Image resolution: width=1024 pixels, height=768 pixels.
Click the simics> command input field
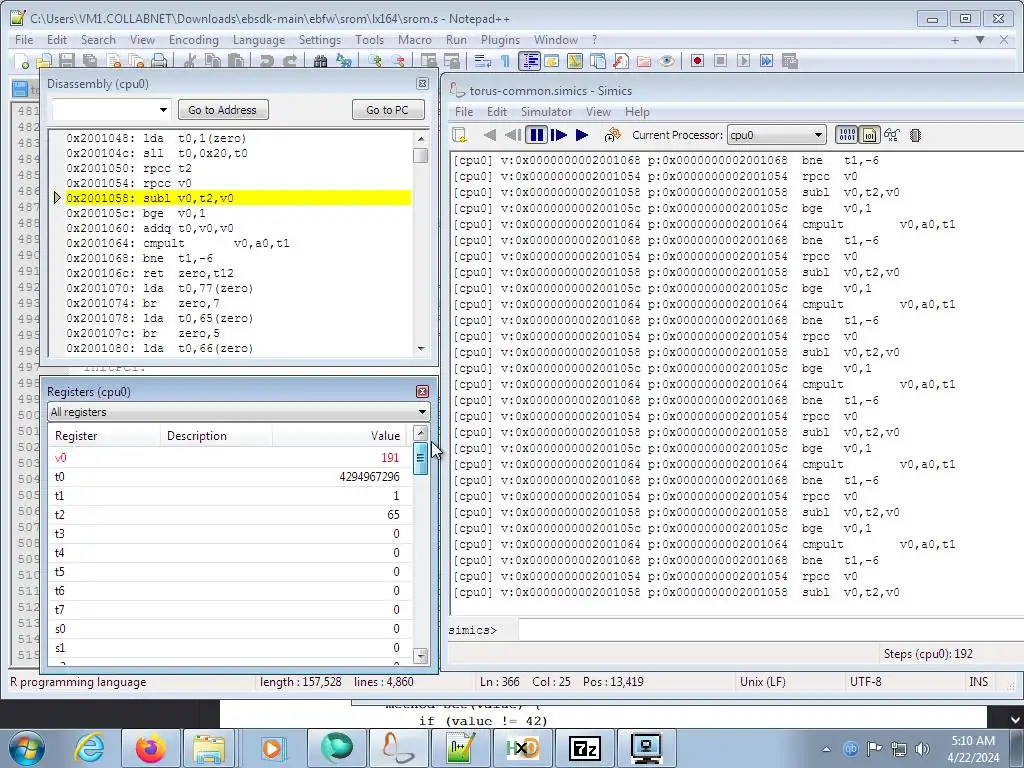pyautogui.click(x=771, y=630)
